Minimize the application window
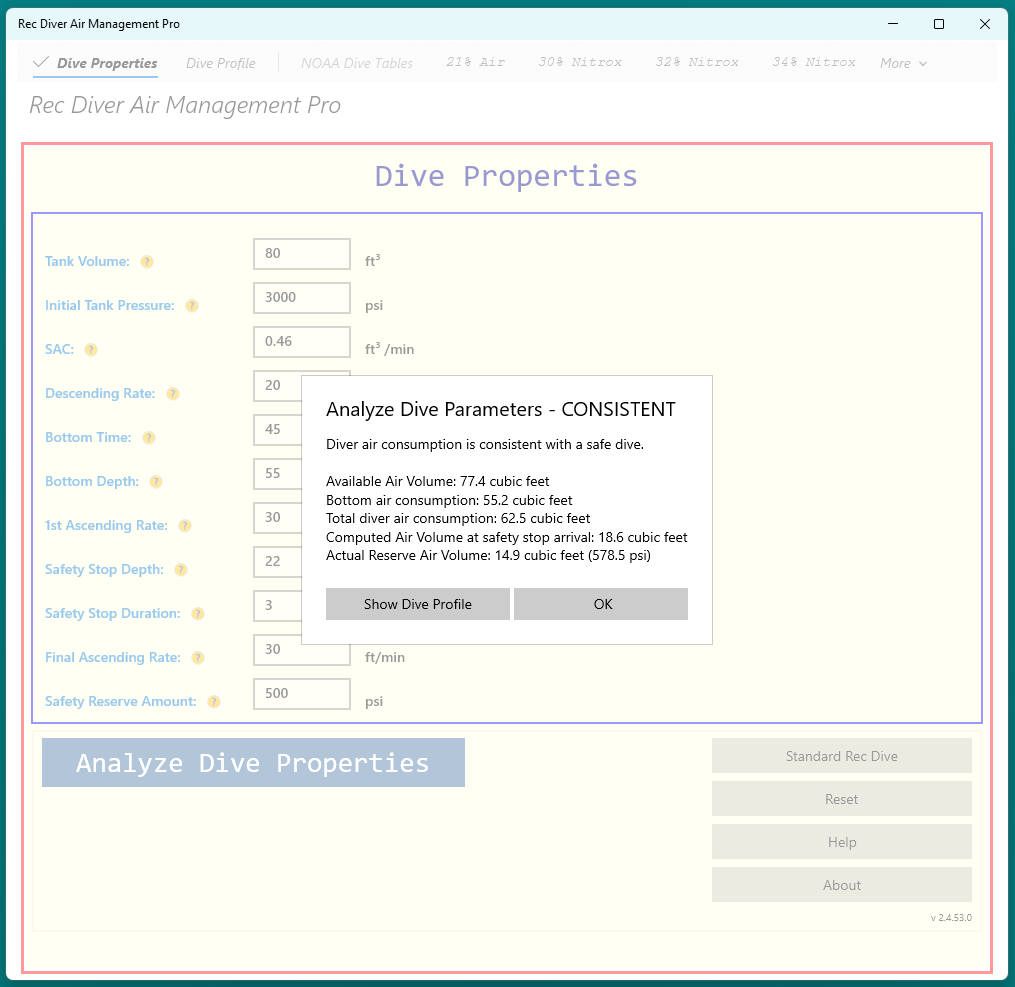This screenshot has width=1015, height=987. 893,24
